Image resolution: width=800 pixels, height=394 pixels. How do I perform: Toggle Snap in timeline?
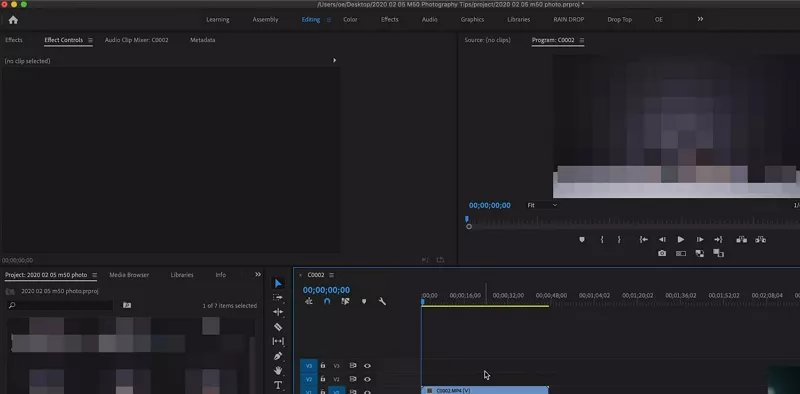[x=327, y=301]
